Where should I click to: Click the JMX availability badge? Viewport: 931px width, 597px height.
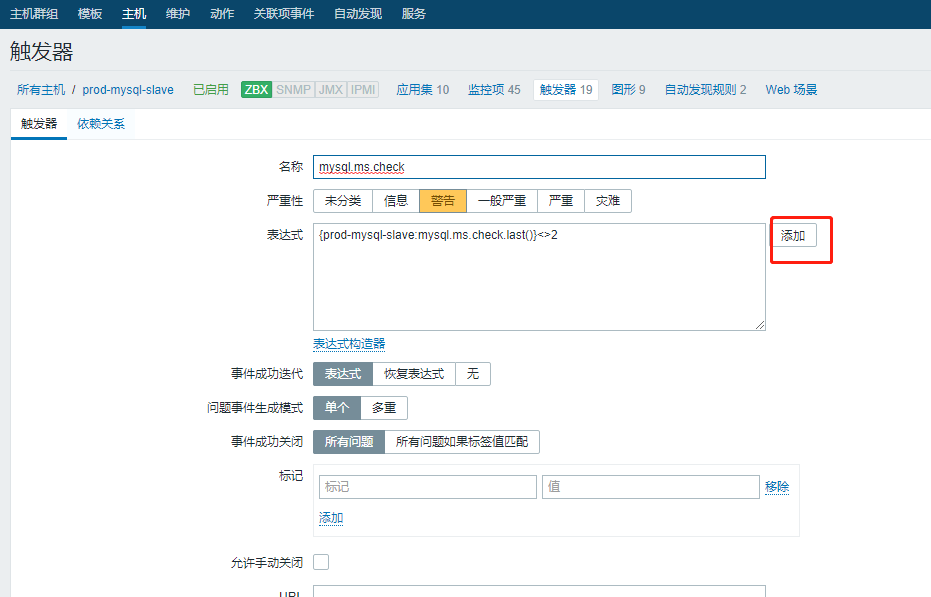[331, 90]
